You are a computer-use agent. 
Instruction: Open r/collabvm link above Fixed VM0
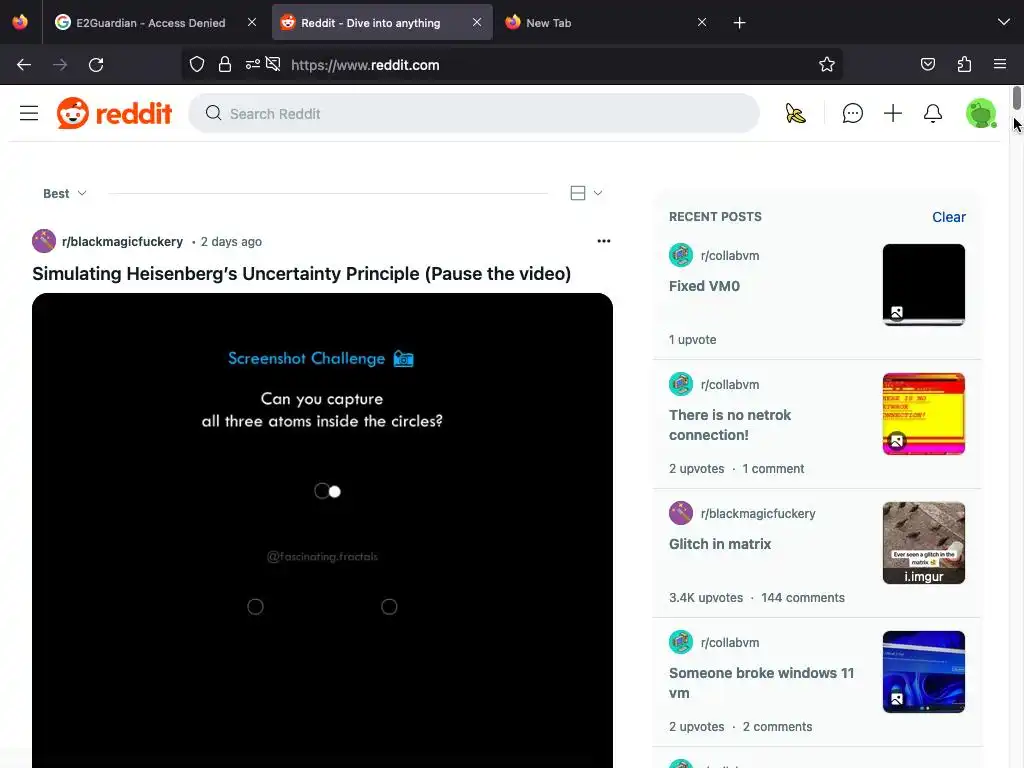pyautogui.click(x=729, y=255)
